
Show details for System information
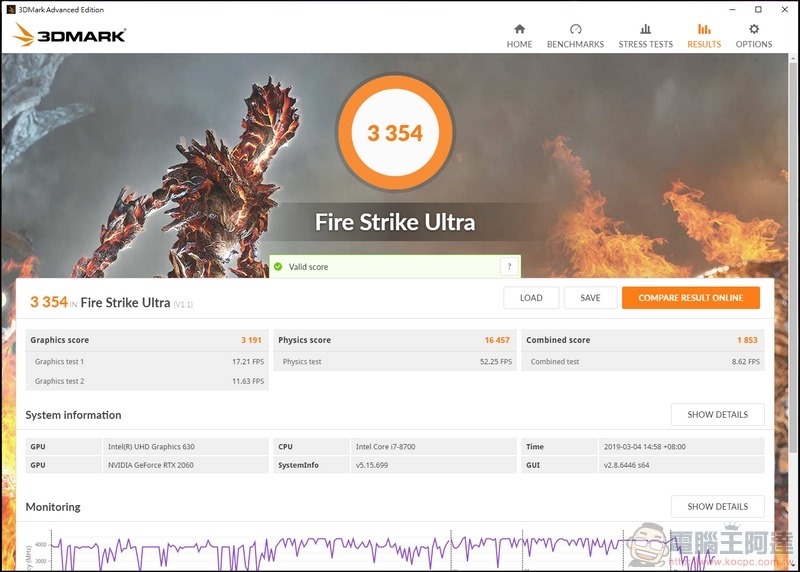[717, 414]
